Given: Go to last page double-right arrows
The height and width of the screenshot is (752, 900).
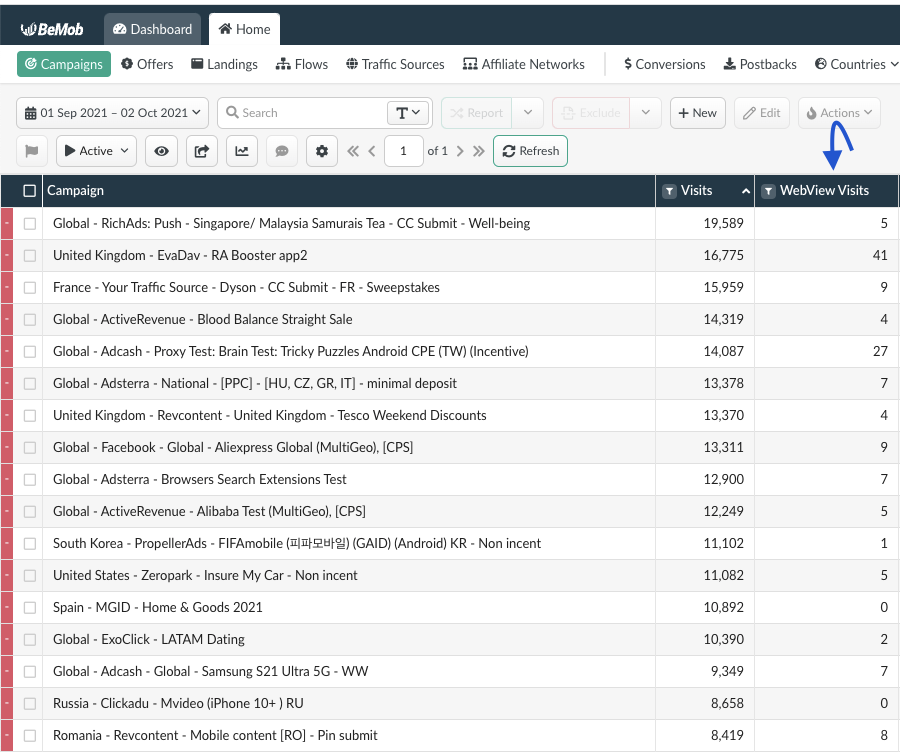Looking at the screenshot, I should (x=479, y=151).
